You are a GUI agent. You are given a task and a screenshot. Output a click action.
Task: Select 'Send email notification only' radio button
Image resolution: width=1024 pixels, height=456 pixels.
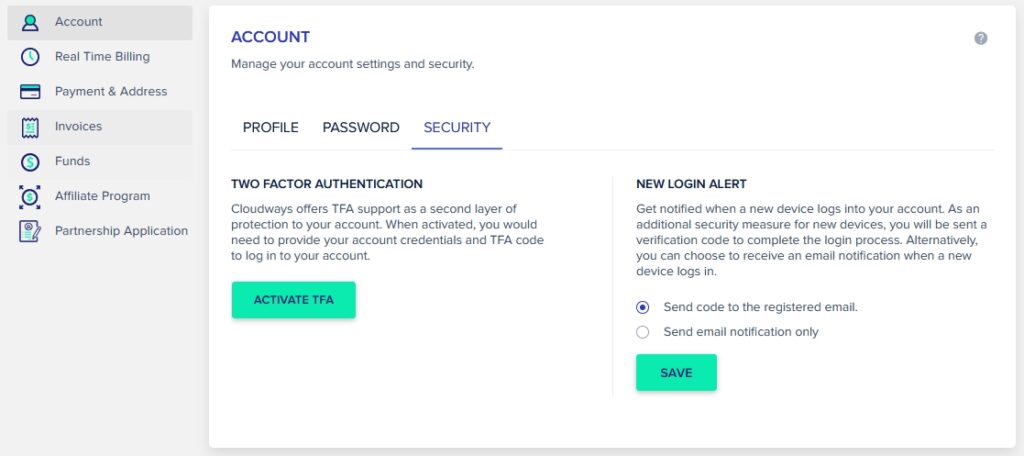[x=643, y=332]
